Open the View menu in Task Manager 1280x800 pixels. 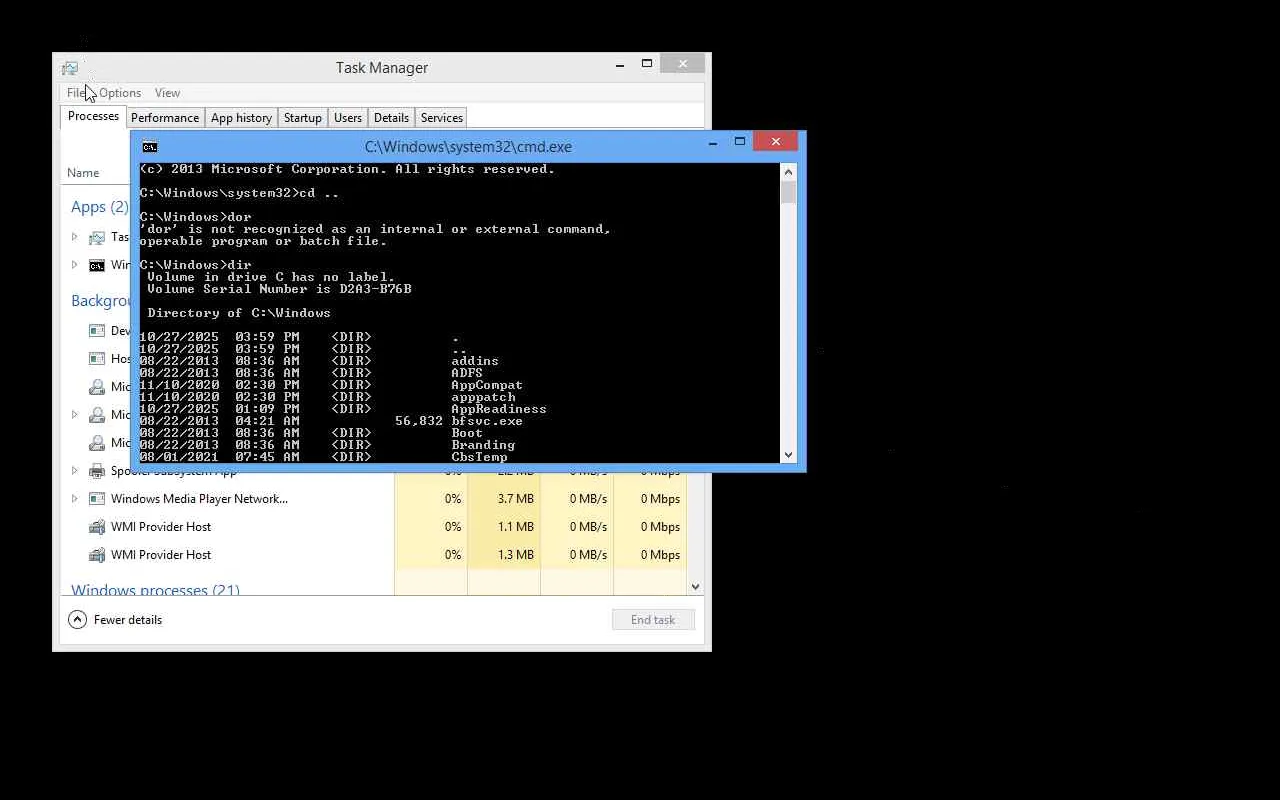167,93
